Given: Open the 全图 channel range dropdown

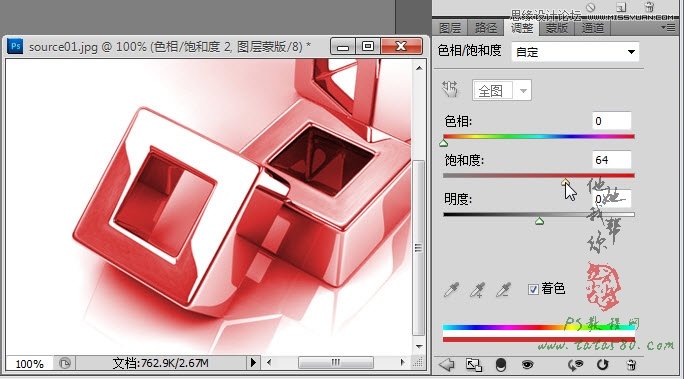Looking at the screenshot, I should [502, 91].
